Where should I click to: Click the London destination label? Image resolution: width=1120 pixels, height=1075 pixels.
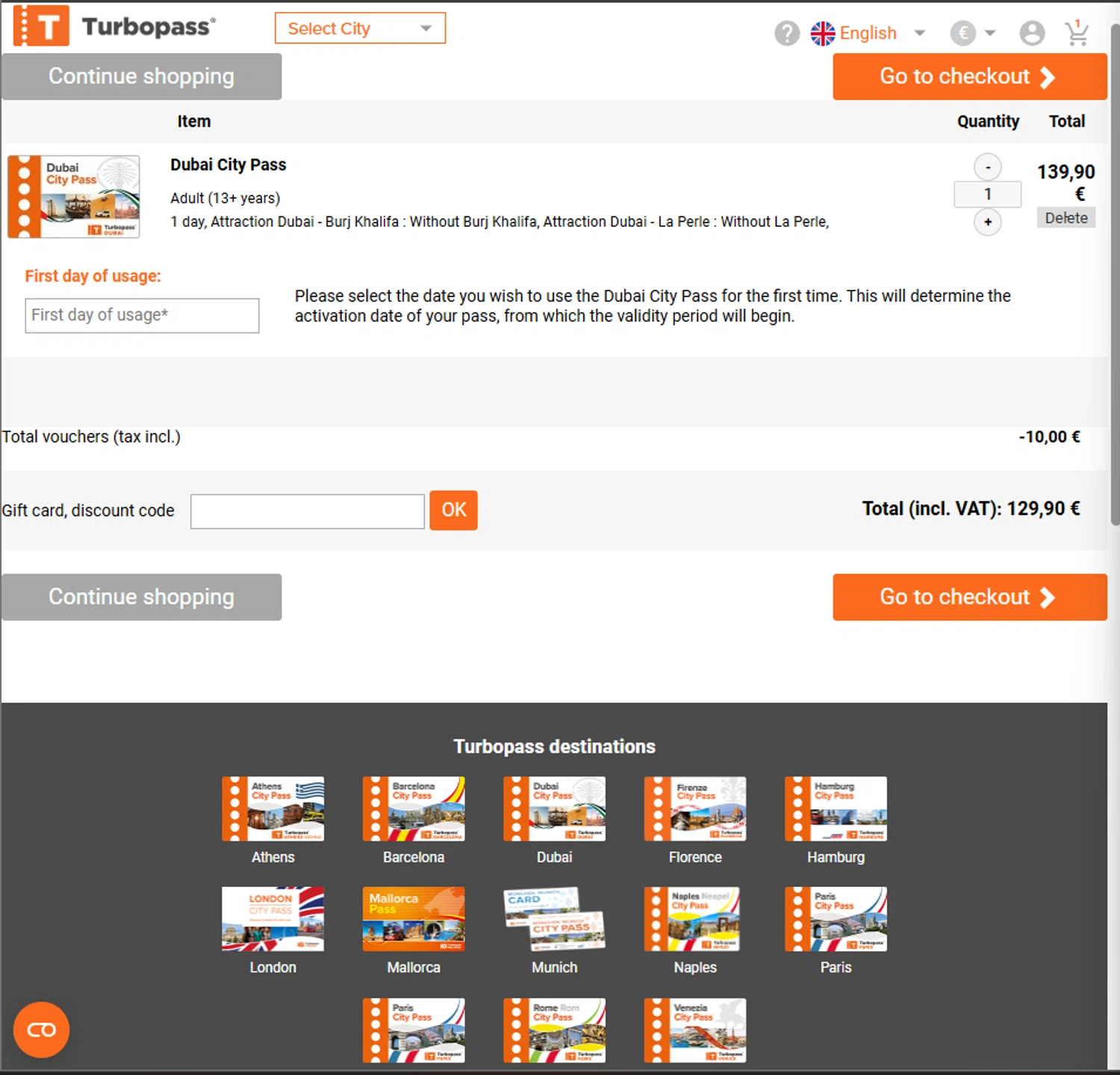pyautogui.click(x=273, y=967)
